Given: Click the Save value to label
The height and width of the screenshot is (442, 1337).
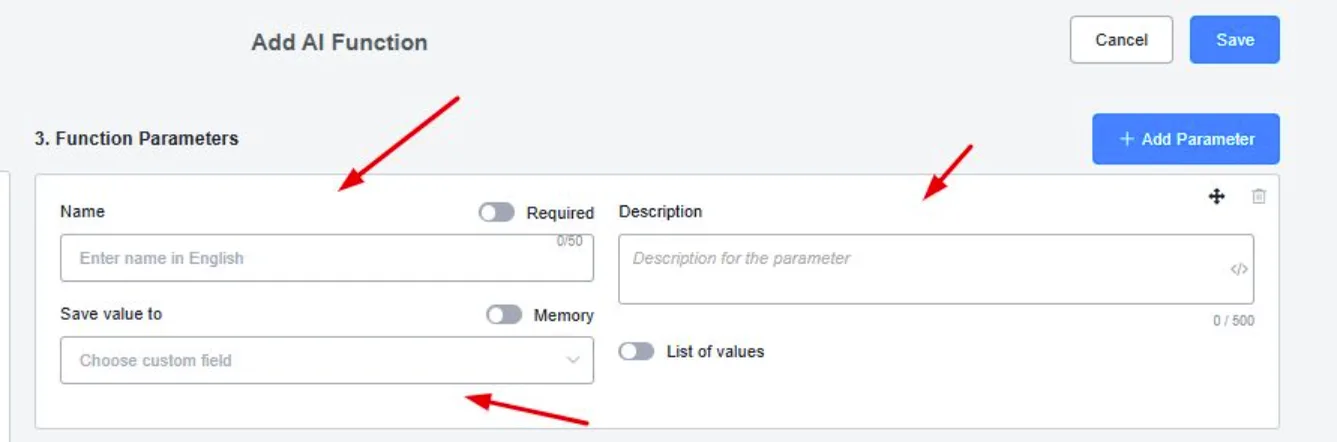Looking at the screenshot, I should (x=111, y=314).
